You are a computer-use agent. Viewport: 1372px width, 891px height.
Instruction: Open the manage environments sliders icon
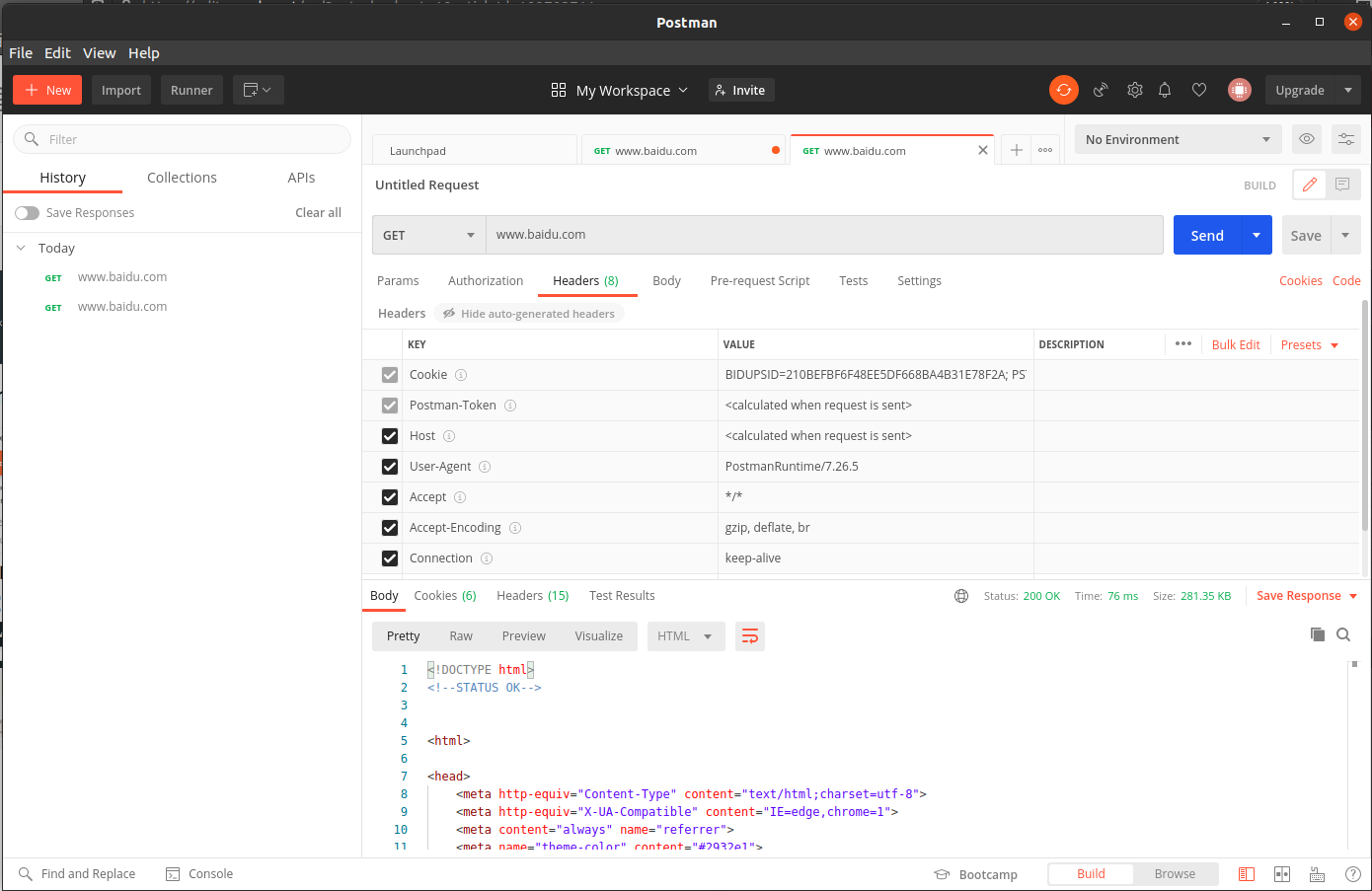point(1346,139)
